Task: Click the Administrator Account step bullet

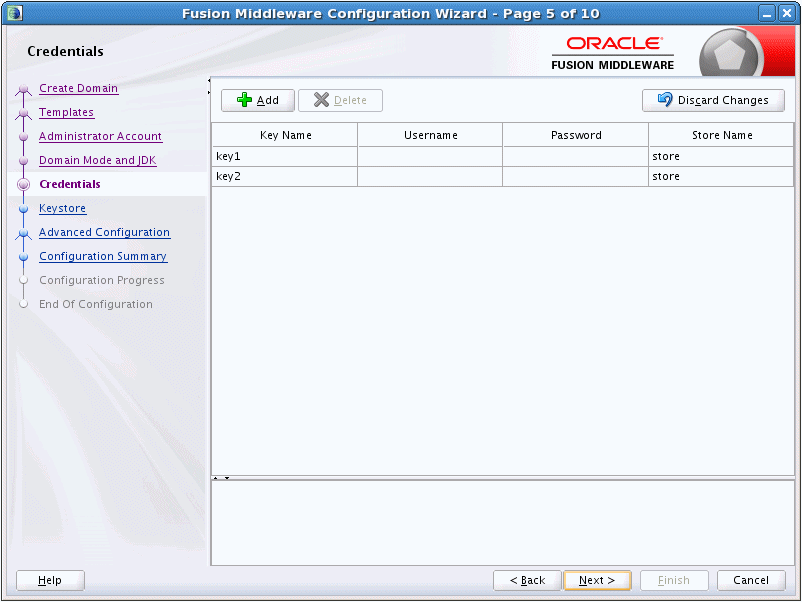Action: (23, 137)
